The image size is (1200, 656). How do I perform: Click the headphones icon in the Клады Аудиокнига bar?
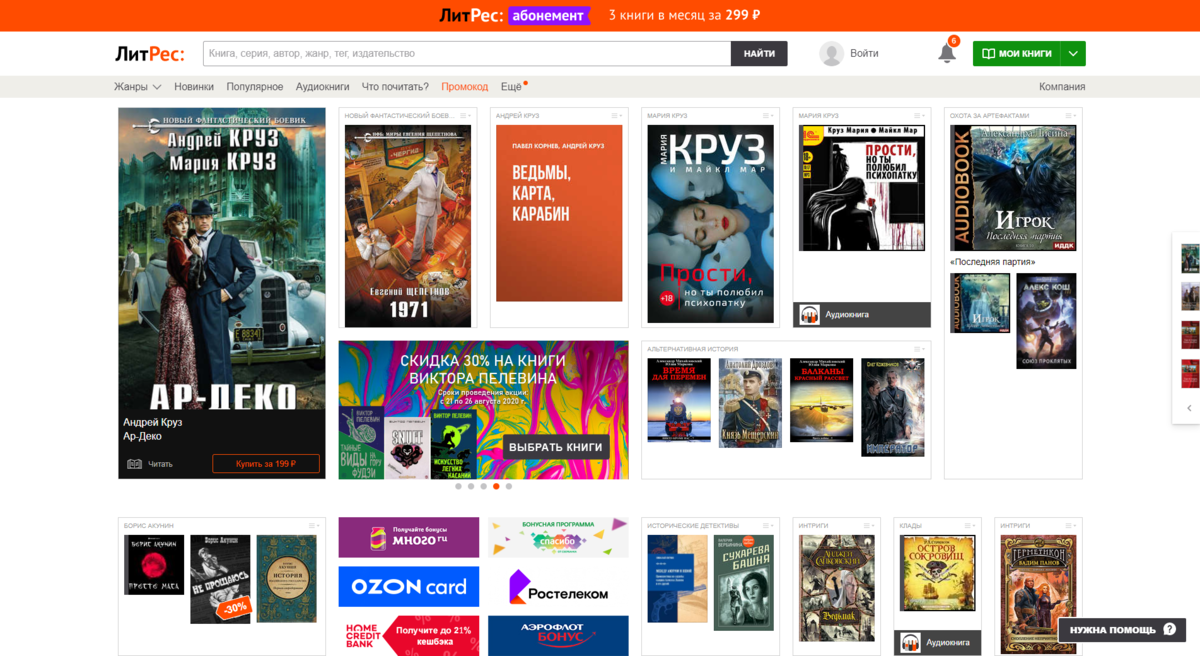click(910, 642)
